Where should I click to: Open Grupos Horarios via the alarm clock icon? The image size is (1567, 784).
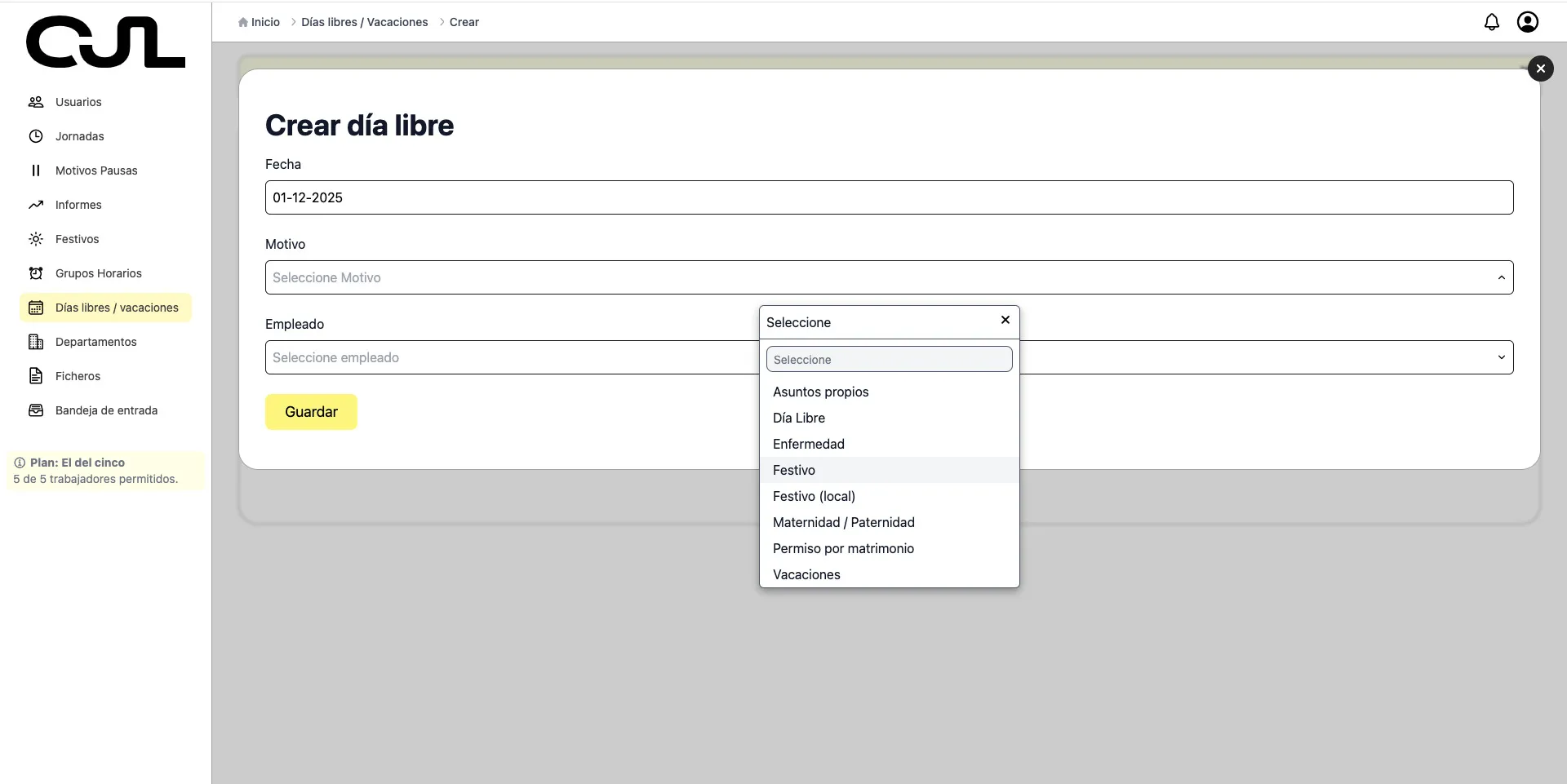(x=36, y=273)
